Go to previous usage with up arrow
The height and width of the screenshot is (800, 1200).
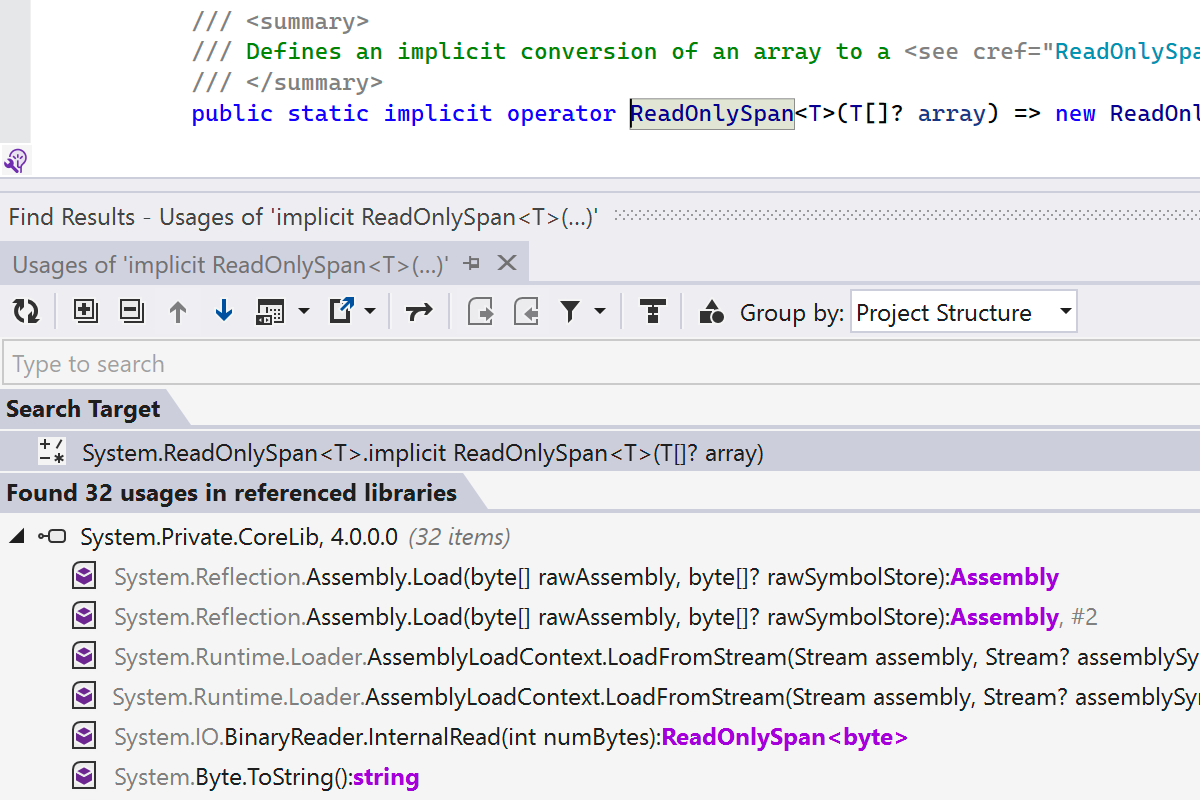coord(178,312)
